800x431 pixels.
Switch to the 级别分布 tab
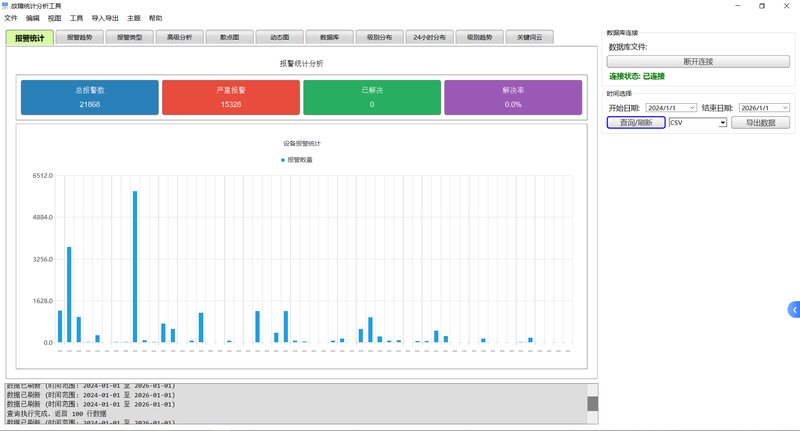[380, 37]
